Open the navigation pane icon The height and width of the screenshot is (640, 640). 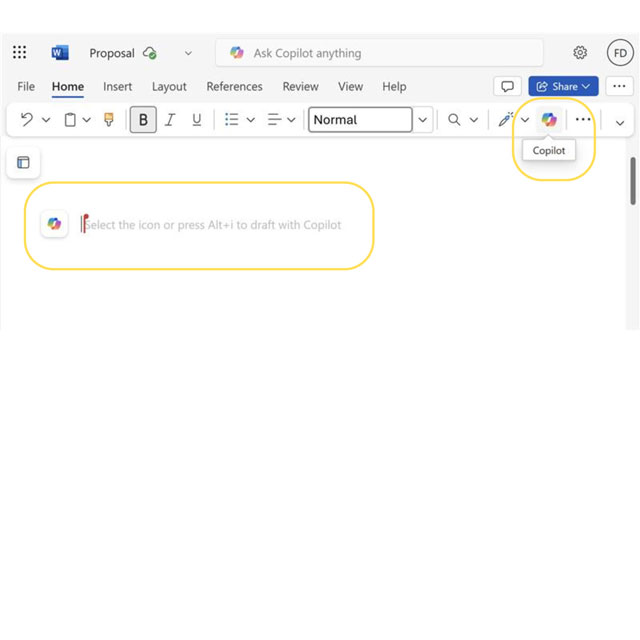click(x=23, y=162)
